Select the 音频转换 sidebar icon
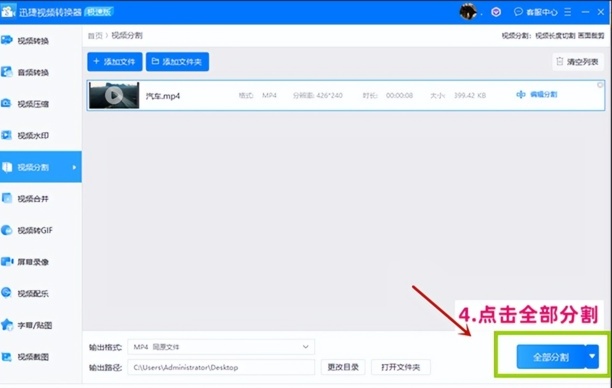612x388 pixels. 7,72
